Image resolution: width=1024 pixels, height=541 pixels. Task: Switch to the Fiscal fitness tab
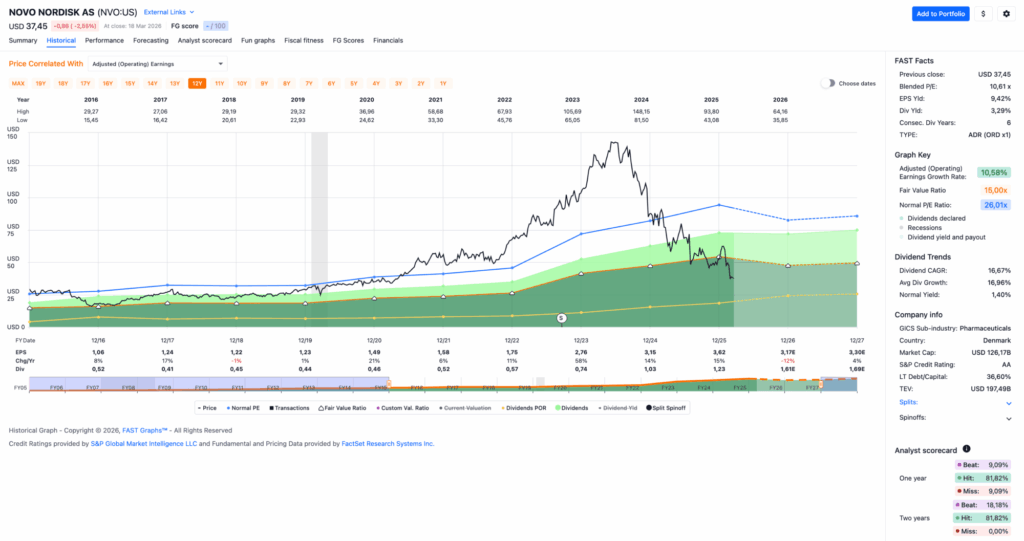(x=304, y=41)
